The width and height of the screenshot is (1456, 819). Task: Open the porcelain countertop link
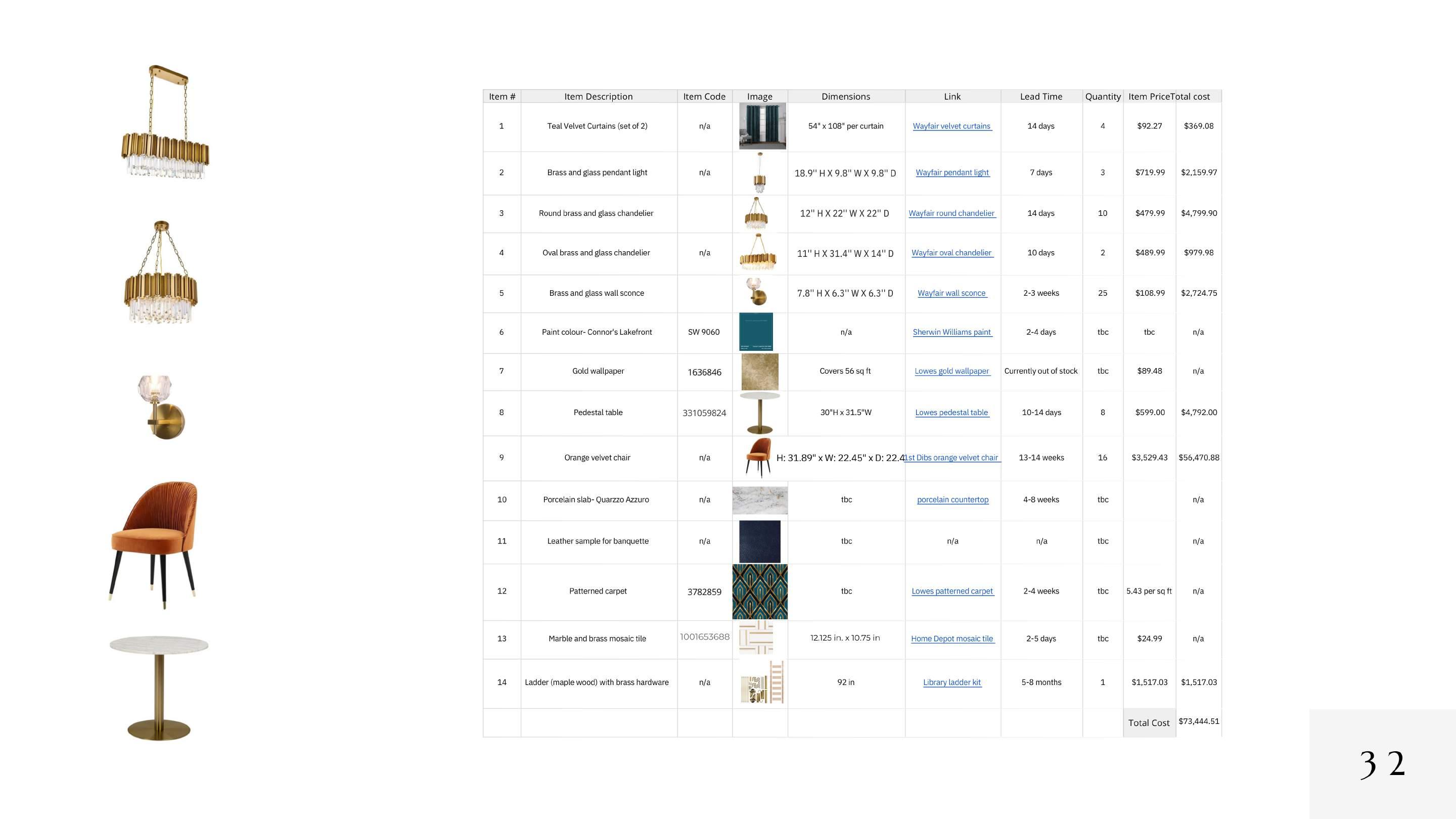952,499
